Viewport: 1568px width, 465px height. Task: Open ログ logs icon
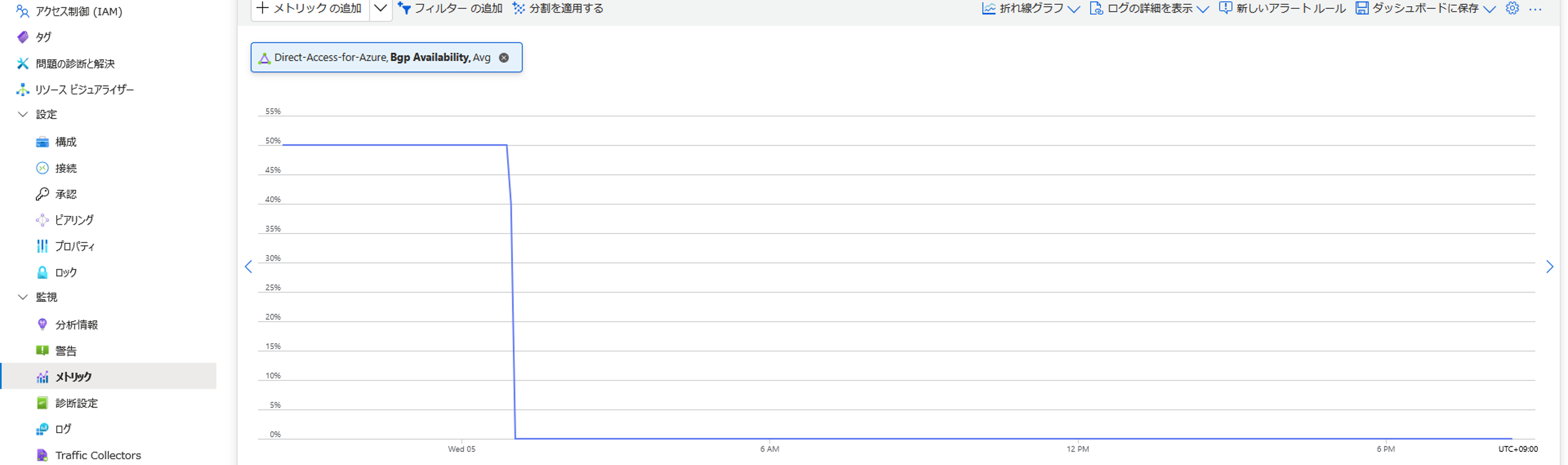point(42,429)
